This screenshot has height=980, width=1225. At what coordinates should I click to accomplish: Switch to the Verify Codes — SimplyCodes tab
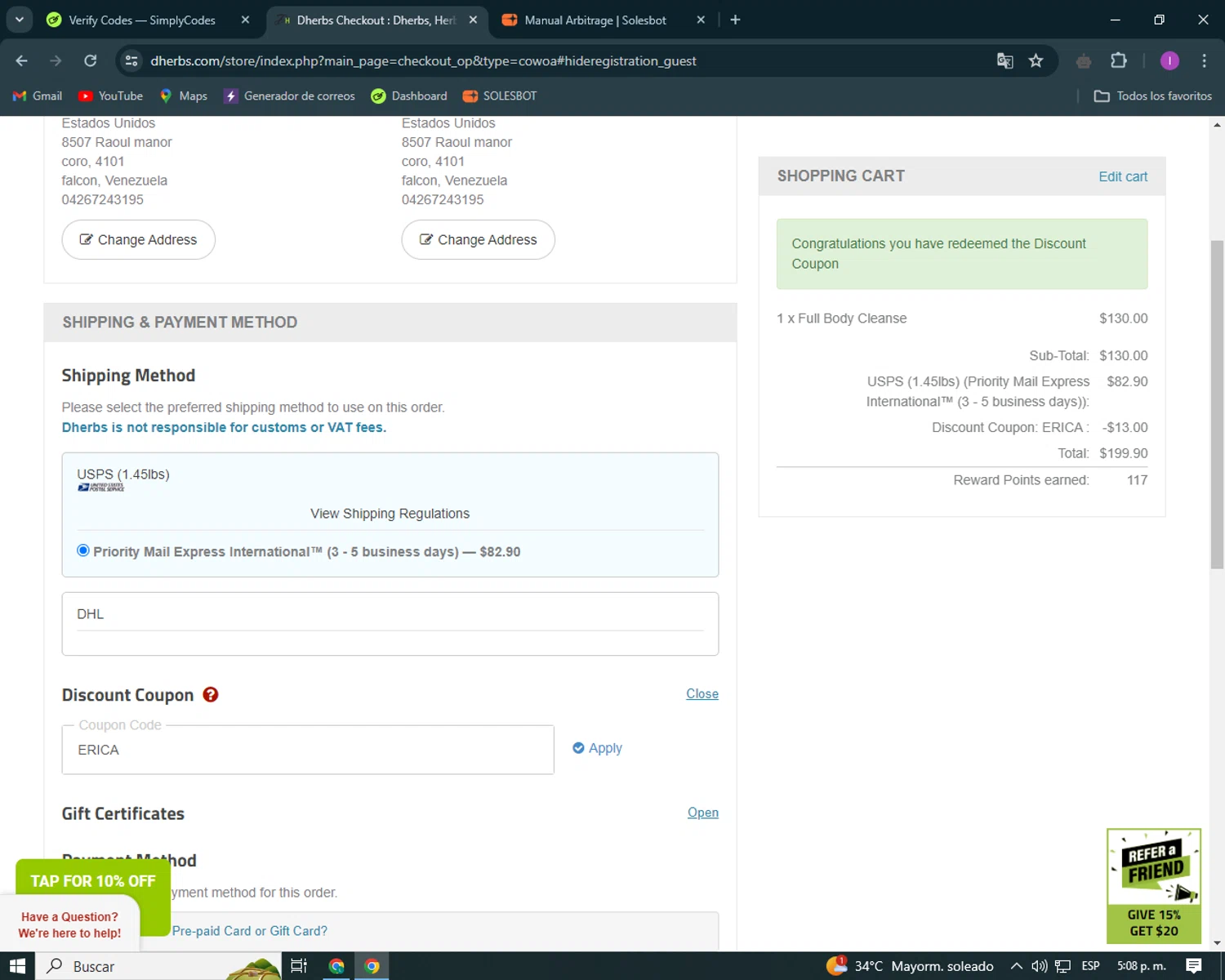tap(142, 20)
